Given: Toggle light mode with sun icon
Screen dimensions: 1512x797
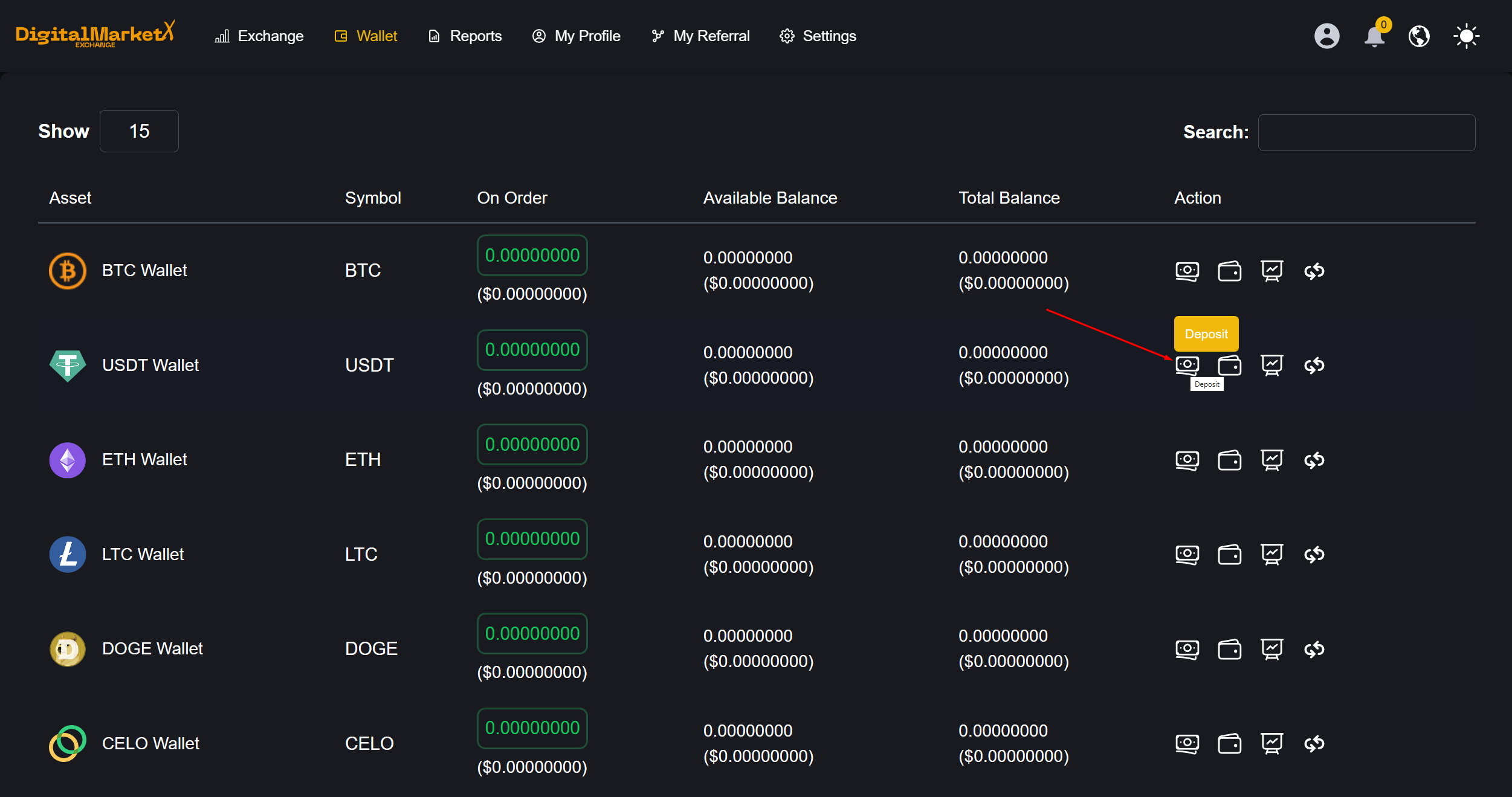Looking at the screenshot, I should pyautogui.click(x=1466, y=36).
